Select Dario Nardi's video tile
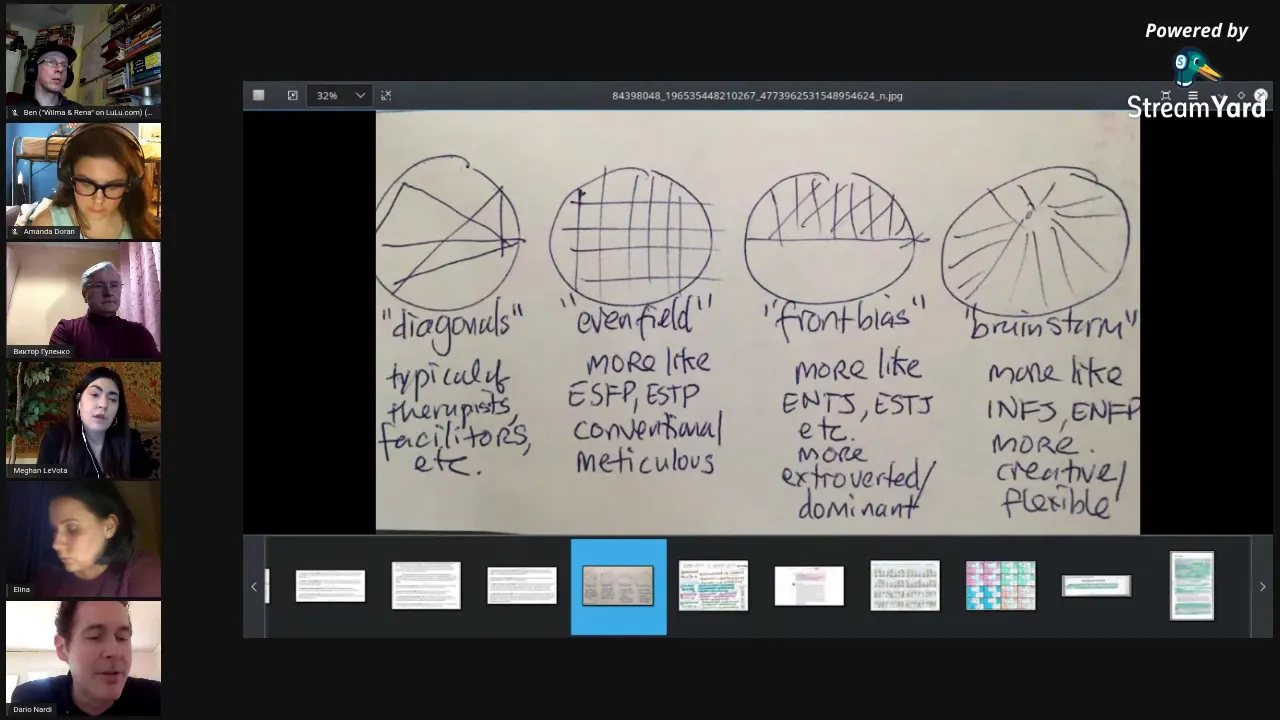 83,658
